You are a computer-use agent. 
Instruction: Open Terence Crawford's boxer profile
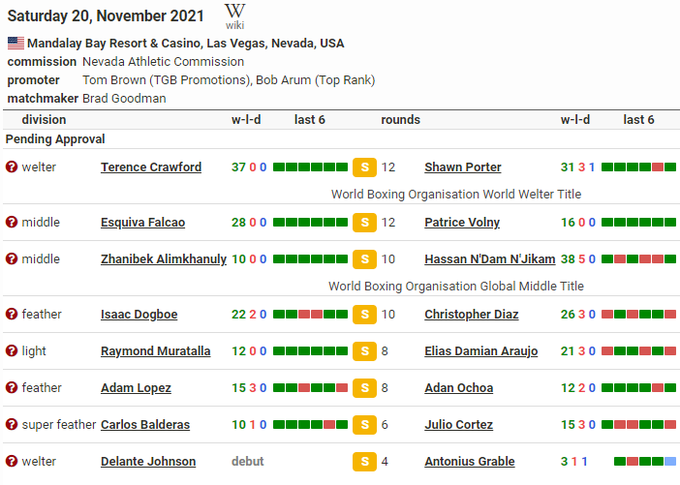tap(151, 167)
